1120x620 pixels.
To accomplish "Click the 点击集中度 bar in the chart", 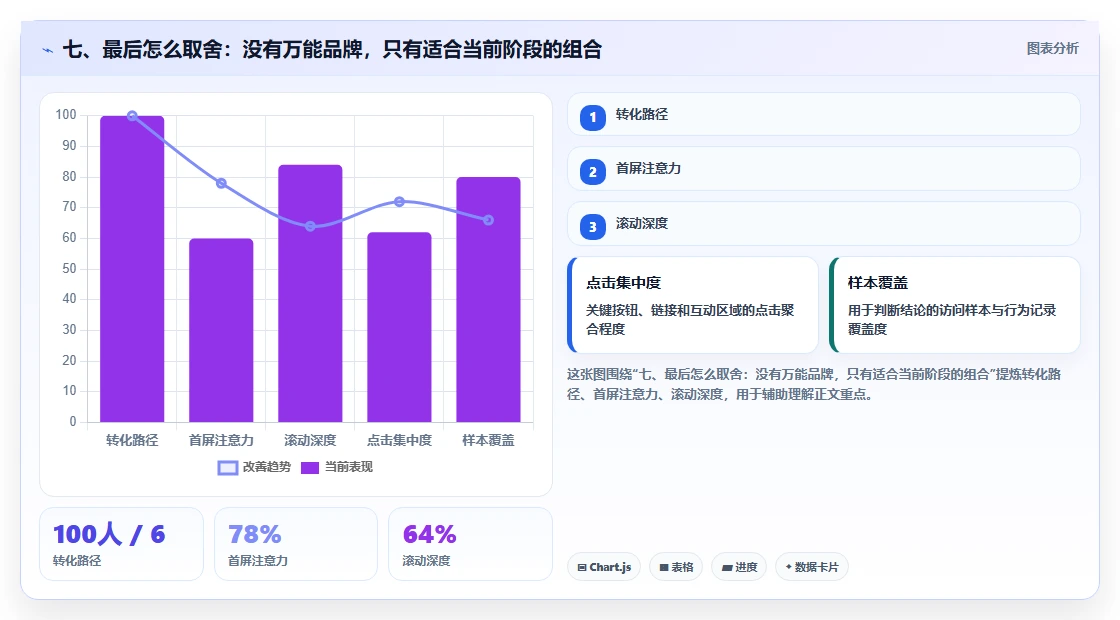I will pos(399,327).
